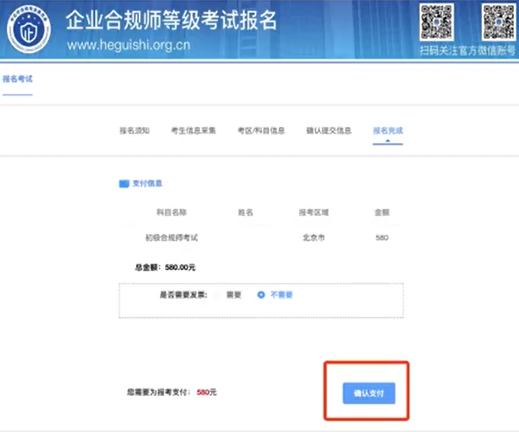This screenshot has height=432, width=519.
Task: Click the 确认支付 button
Action: click(369, 393)
